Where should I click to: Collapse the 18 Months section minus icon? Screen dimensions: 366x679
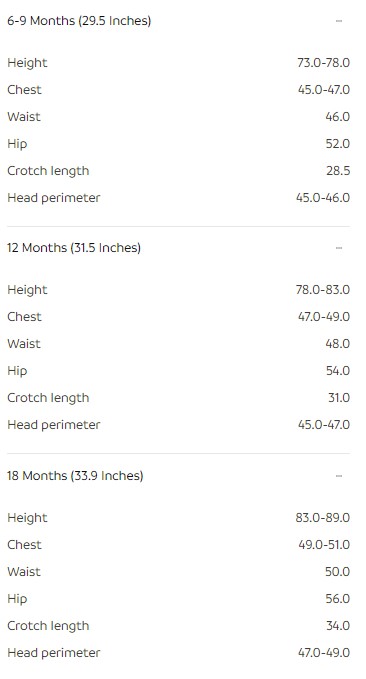tap(339, 476)
